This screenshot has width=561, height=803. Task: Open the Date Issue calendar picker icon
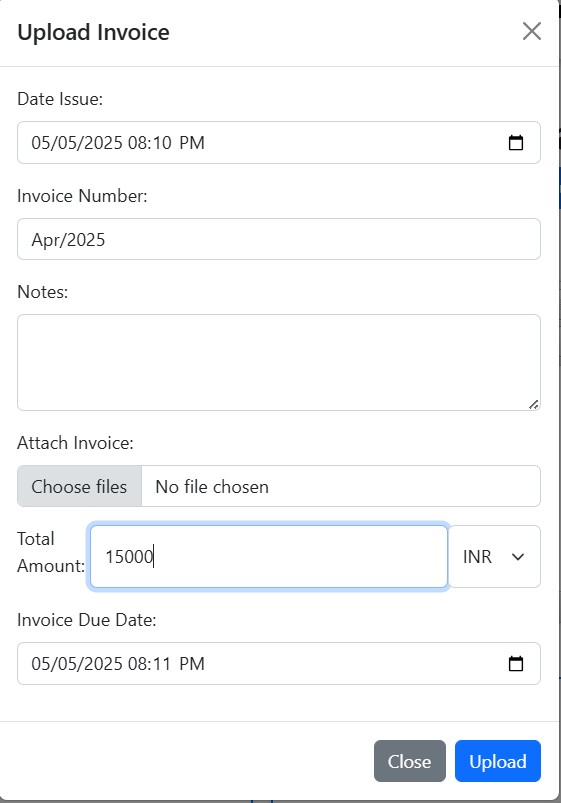[x=515, y=142]
